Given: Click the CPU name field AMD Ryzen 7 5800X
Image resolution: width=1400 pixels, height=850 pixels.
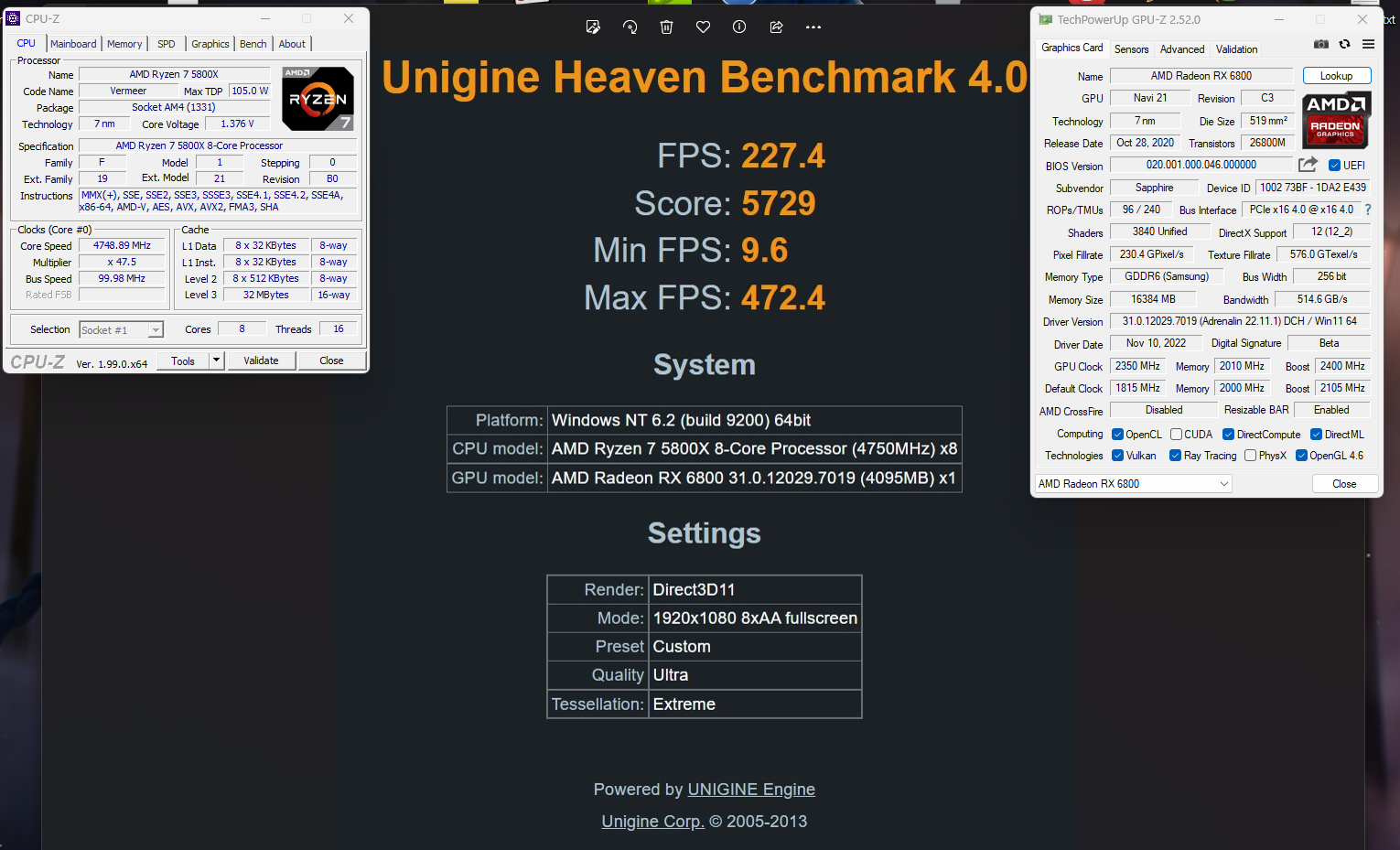Looking at the screenshot, I should 174,74.
